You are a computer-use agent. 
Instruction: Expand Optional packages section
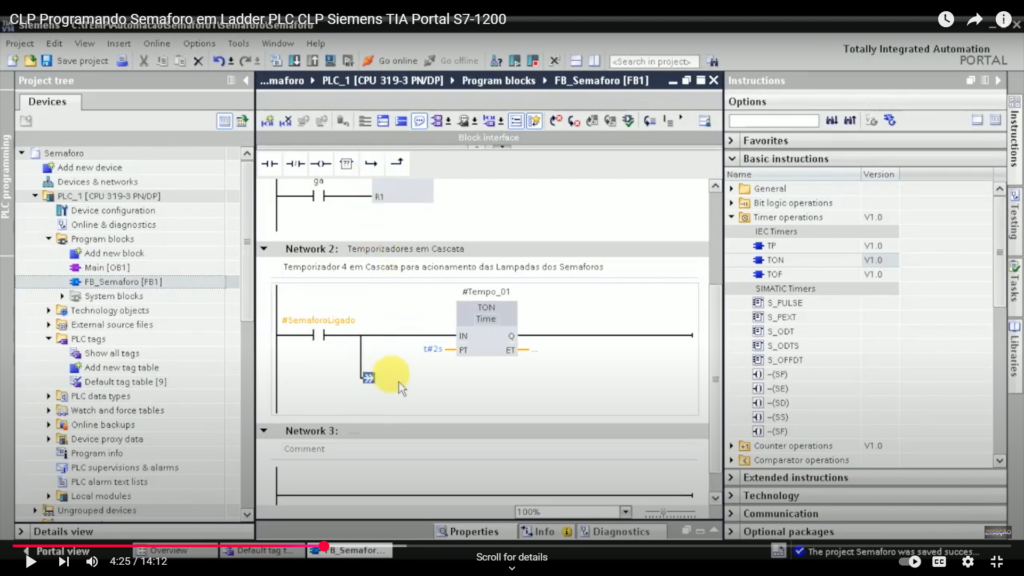pos(732,532)
